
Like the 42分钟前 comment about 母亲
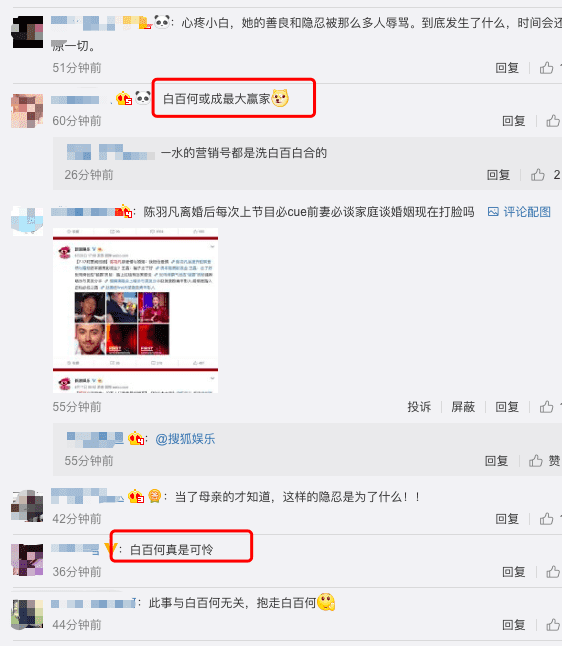click(547, 519)
